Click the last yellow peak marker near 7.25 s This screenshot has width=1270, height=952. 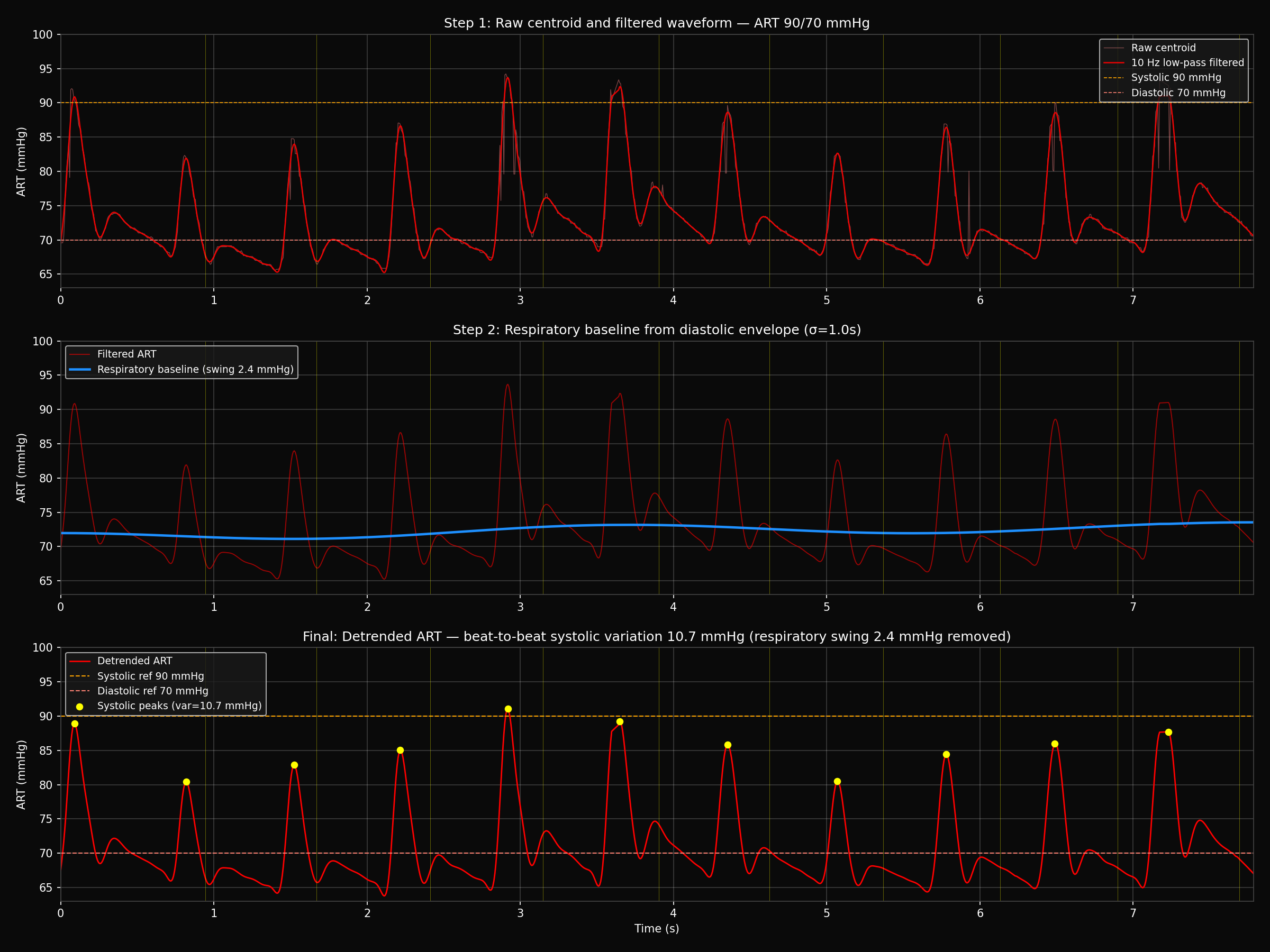(1168, 732)
